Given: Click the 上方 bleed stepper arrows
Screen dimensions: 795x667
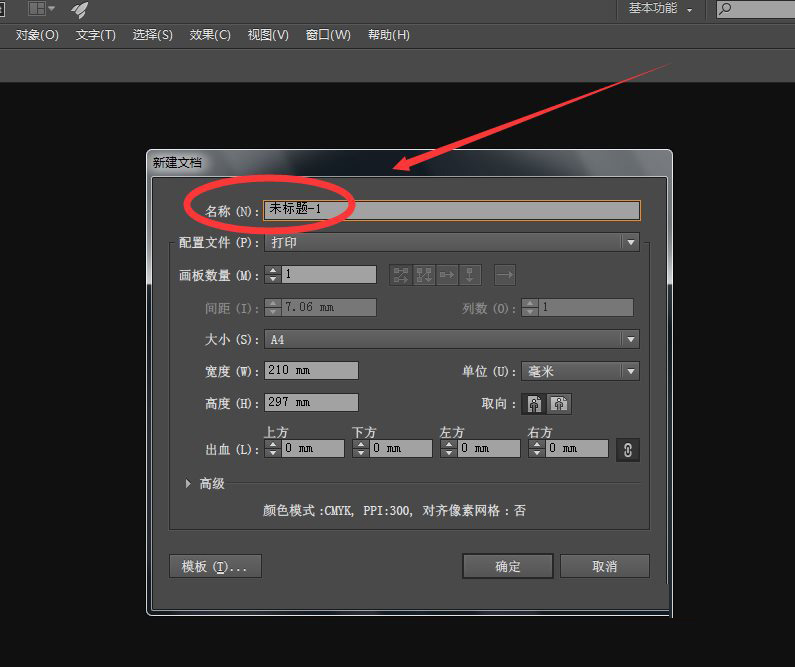Looking at the screenshot, I should (x=273, y=448).
